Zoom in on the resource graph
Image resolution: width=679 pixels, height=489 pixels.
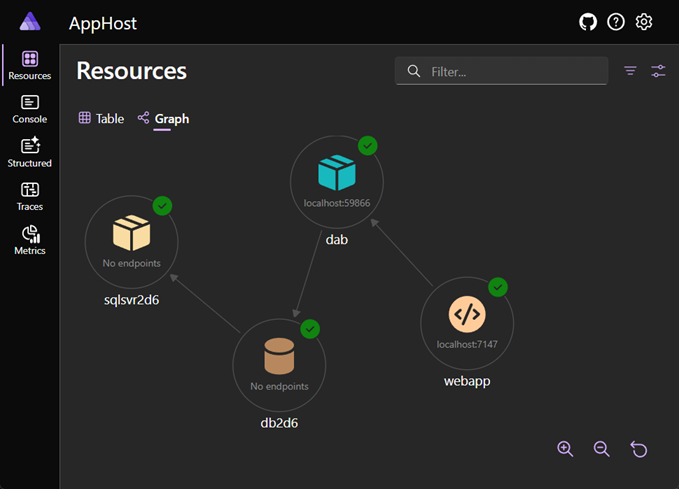[x=565, y=449]
